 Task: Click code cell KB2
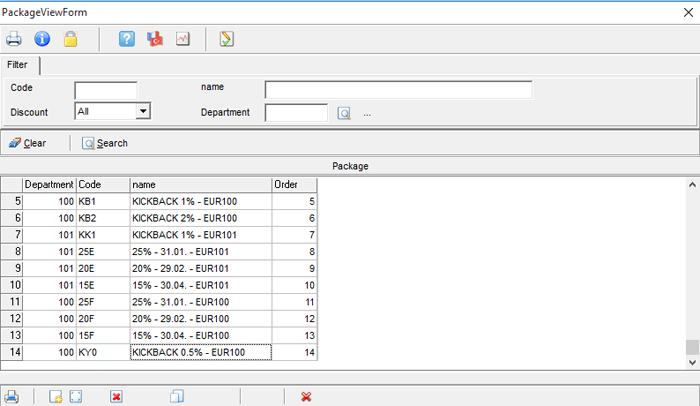point(103,218)
